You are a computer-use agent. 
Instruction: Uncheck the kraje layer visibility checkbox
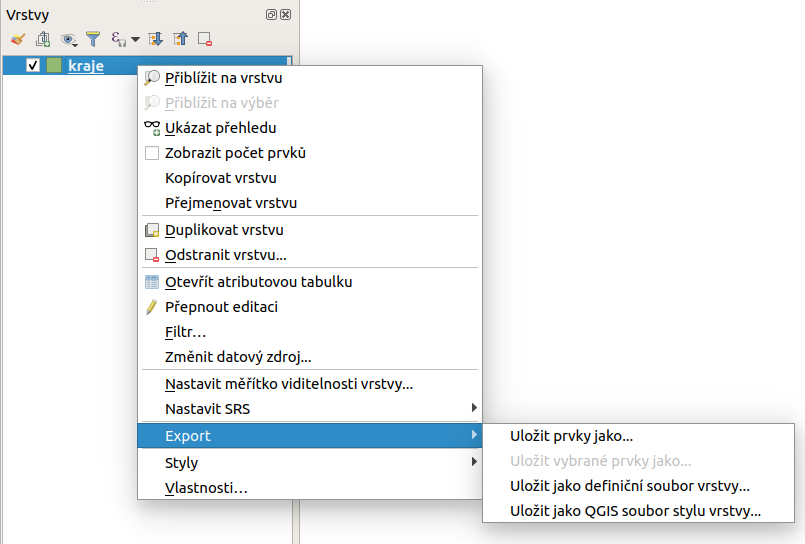pos(33,65)
